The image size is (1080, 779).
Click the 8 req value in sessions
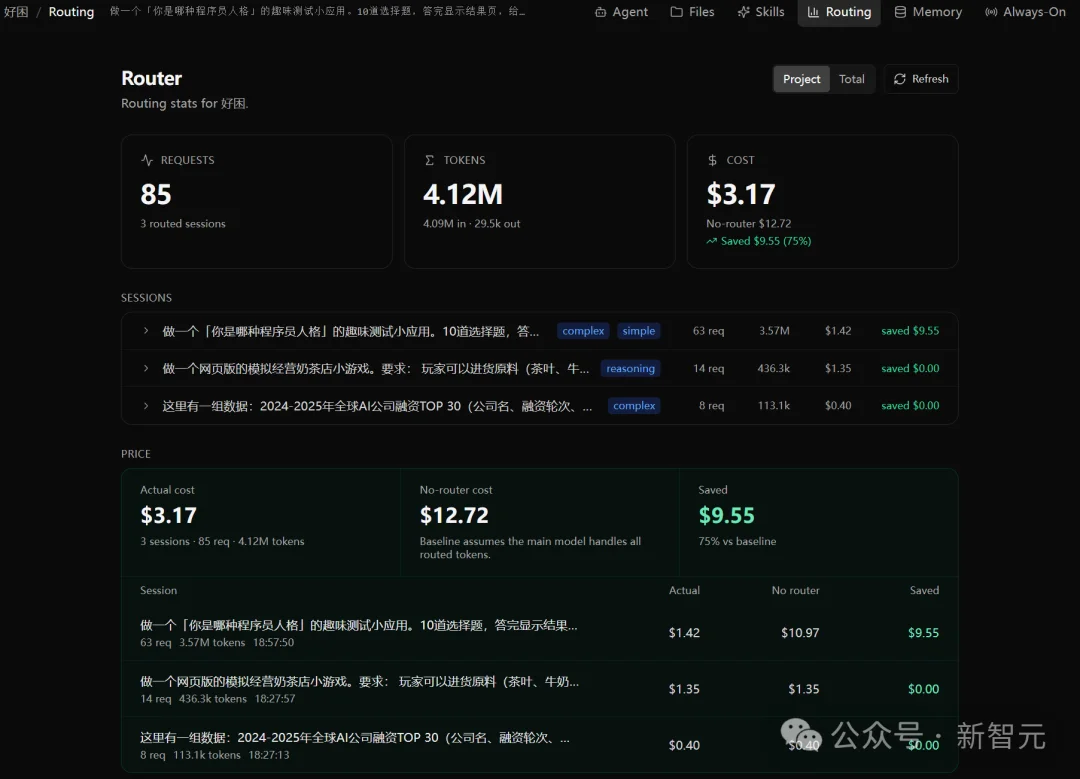(x=712, y=406)
